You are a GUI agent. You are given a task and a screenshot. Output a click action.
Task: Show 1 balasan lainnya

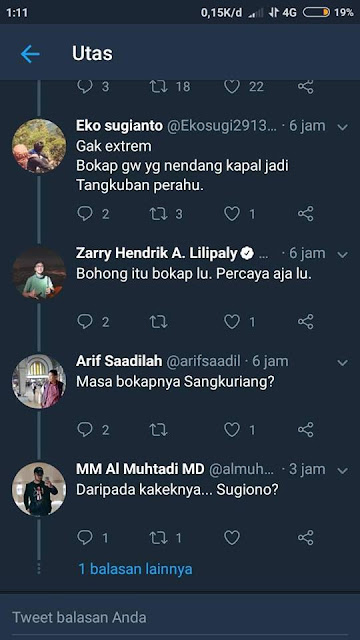pos(135,569)
